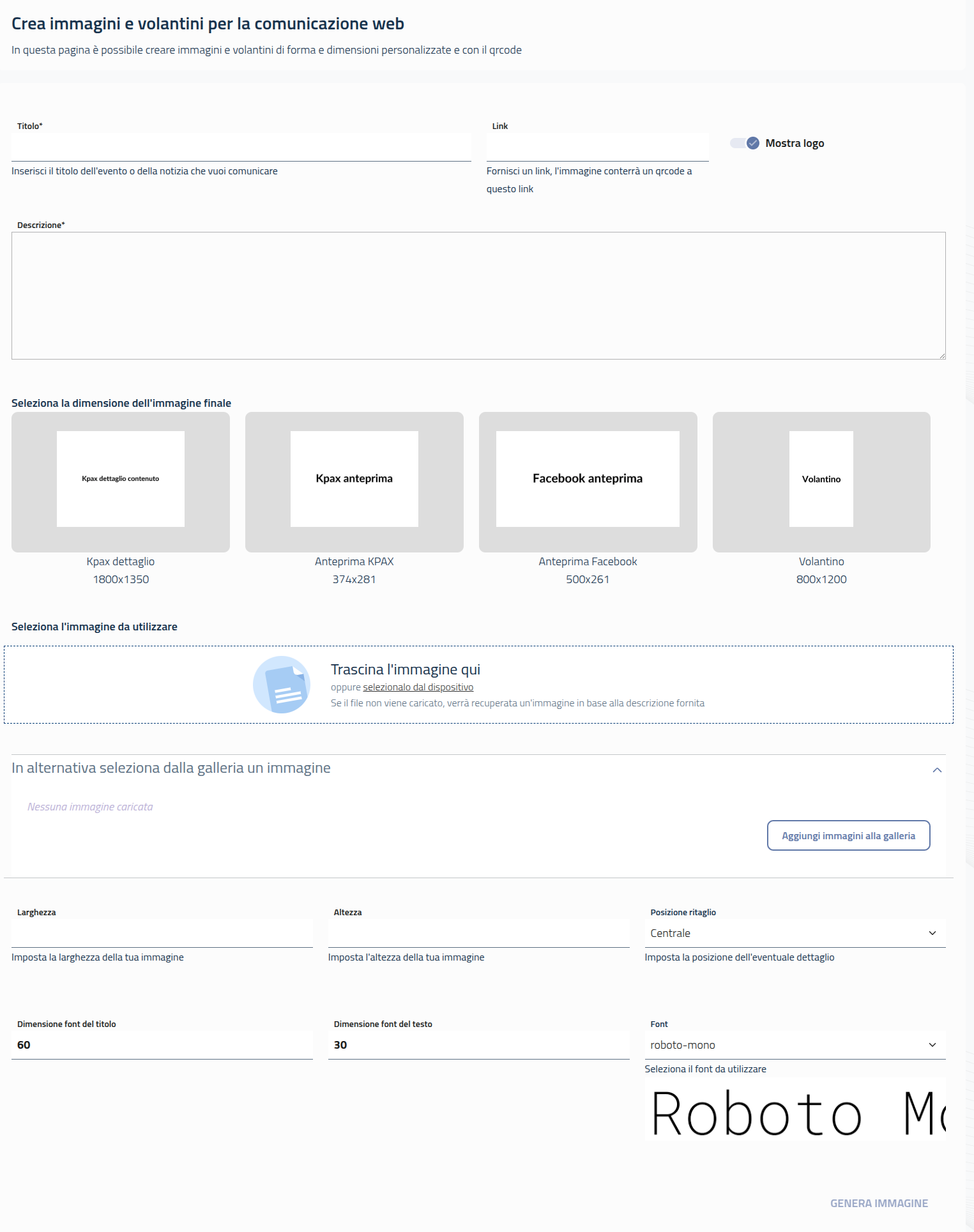Toggle the Mostra logo switch
The width and height of the screenshot is (974, 1232).
tap(745, 143)
